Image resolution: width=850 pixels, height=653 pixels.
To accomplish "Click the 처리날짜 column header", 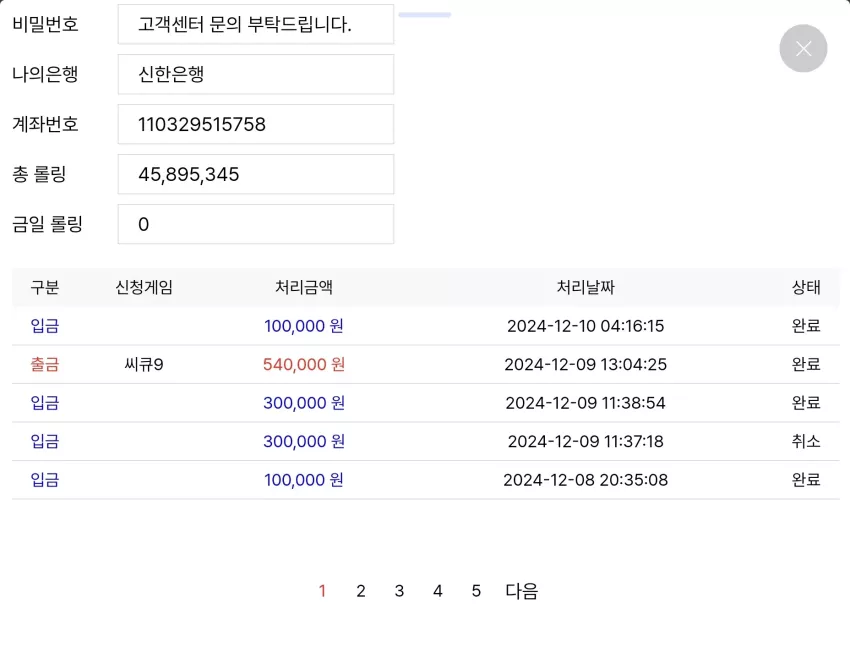I will (585, 287).
